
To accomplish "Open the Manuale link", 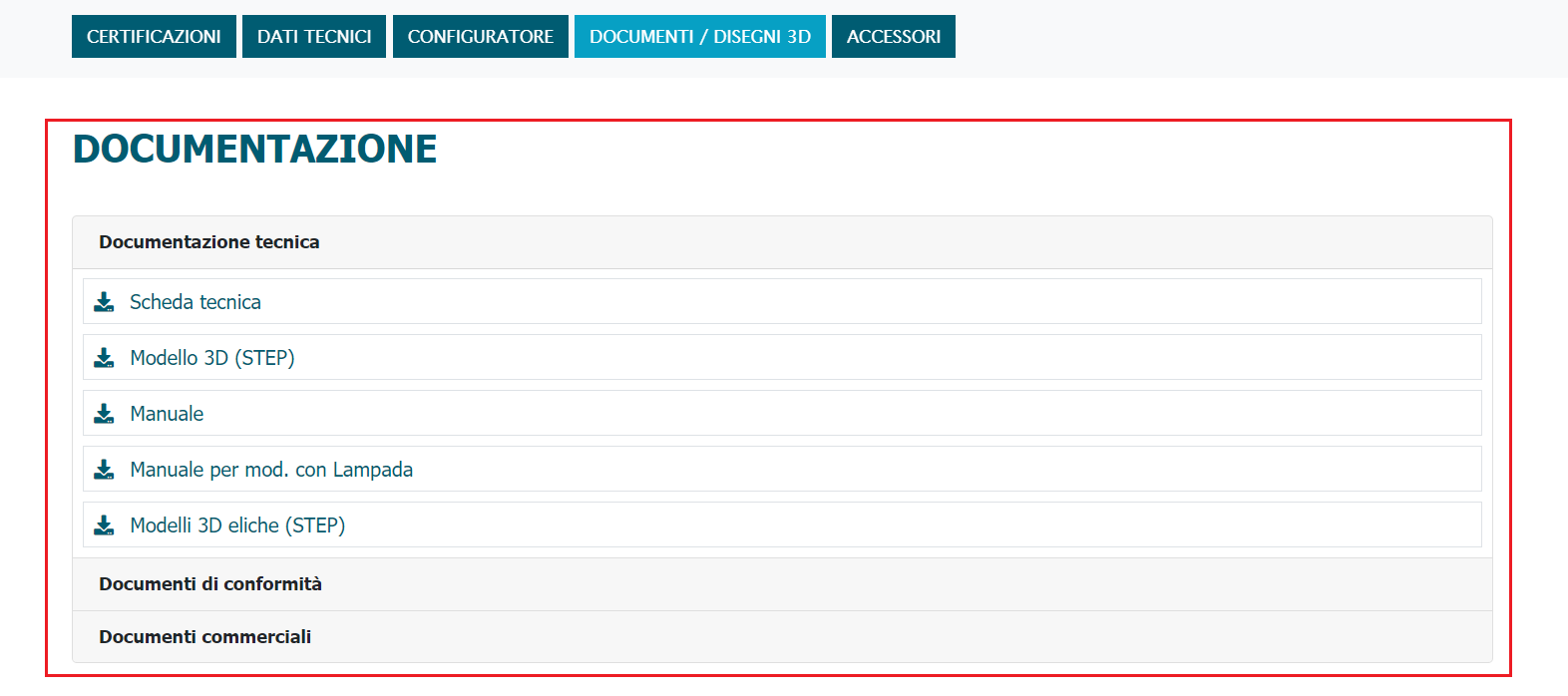I will pyautogui.click(x=167, y=414).
